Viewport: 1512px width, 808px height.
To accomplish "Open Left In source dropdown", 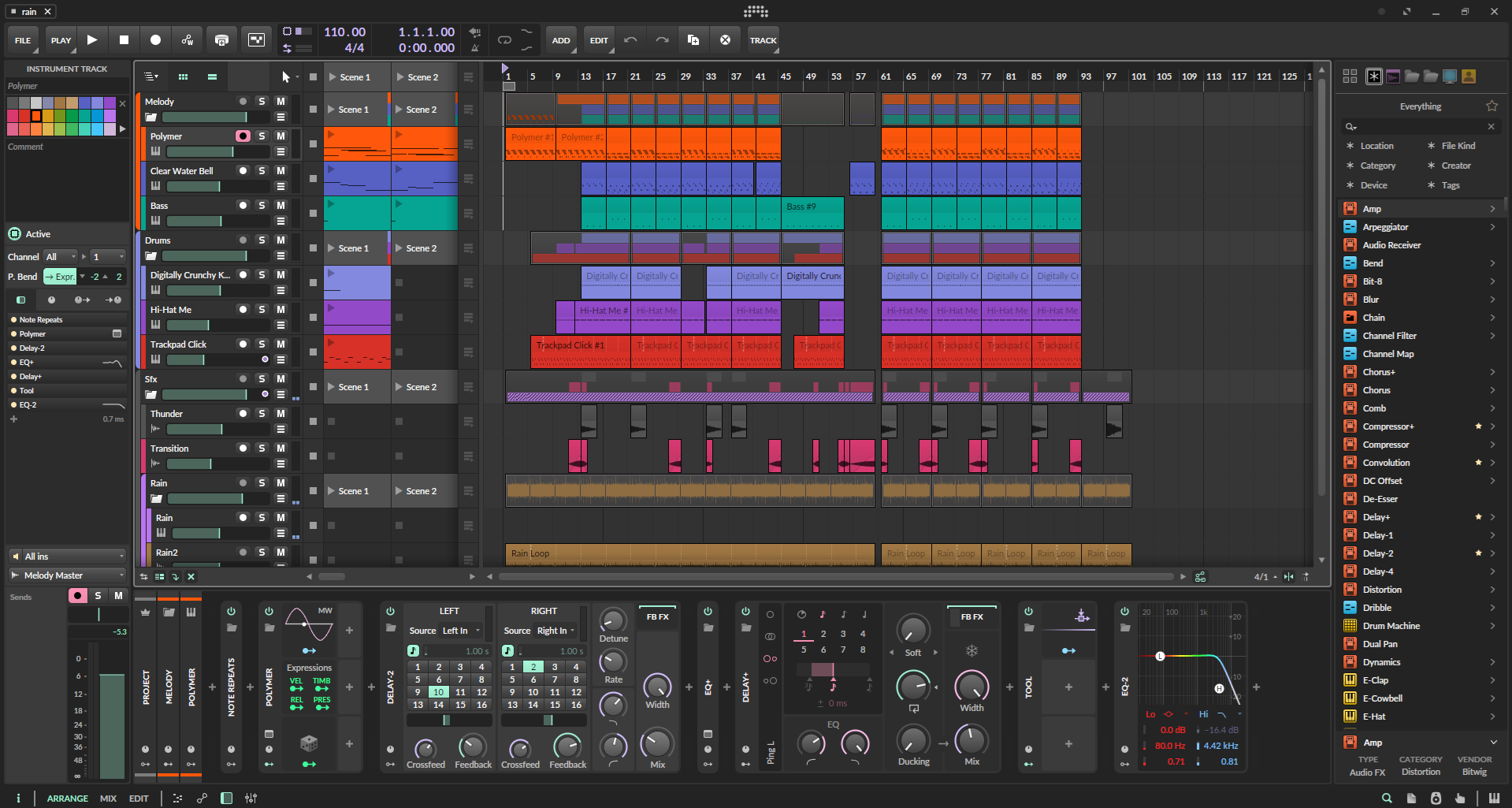I will tap(461, 630).
